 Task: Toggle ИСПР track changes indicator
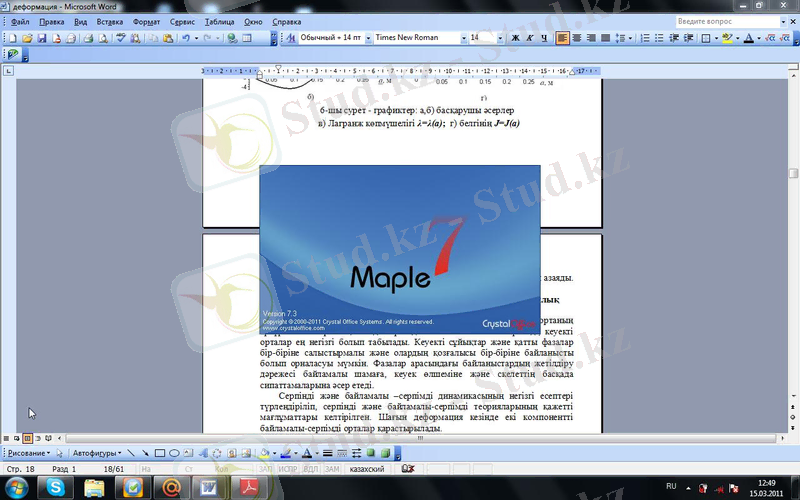coord(288,469)
